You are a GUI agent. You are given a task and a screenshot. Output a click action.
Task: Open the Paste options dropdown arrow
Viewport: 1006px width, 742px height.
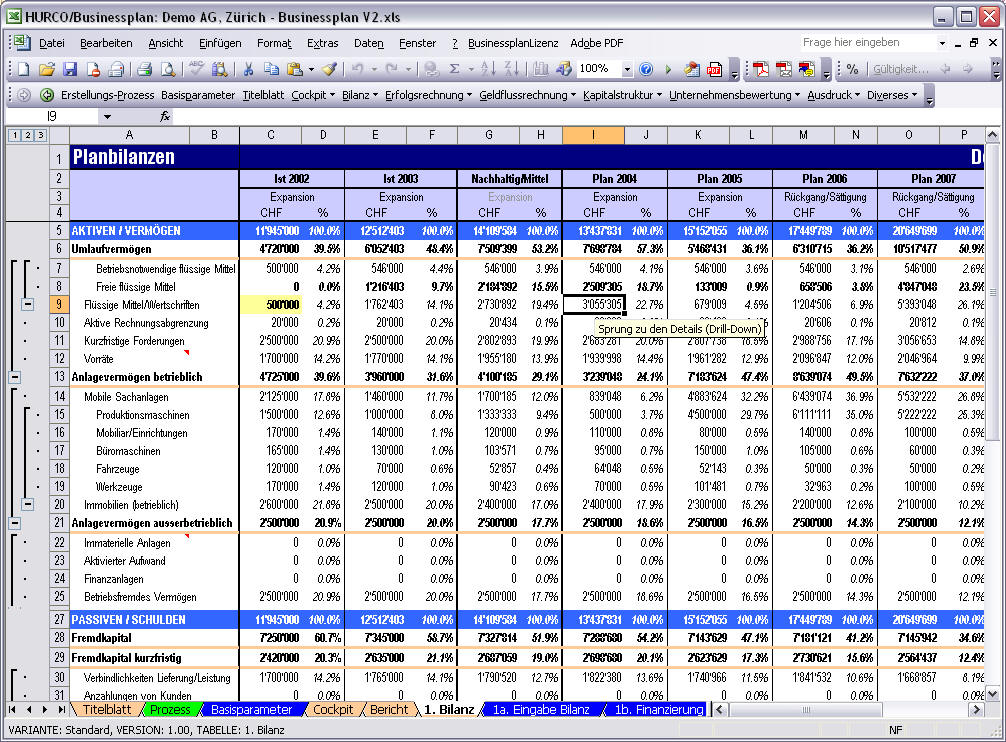pos(311,69)
